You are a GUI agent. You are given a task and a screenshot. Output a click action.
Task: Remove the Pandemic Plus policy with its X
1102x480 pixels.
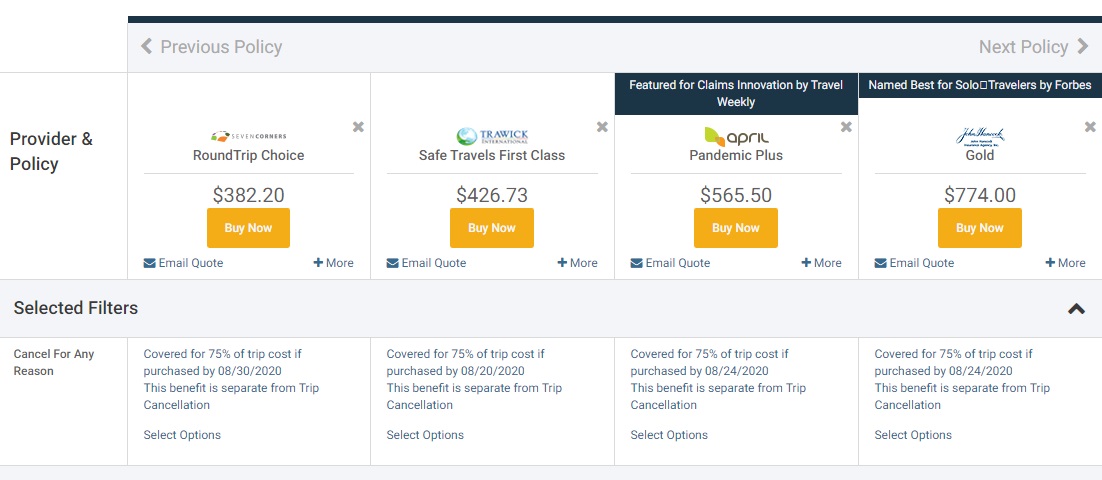846,127
